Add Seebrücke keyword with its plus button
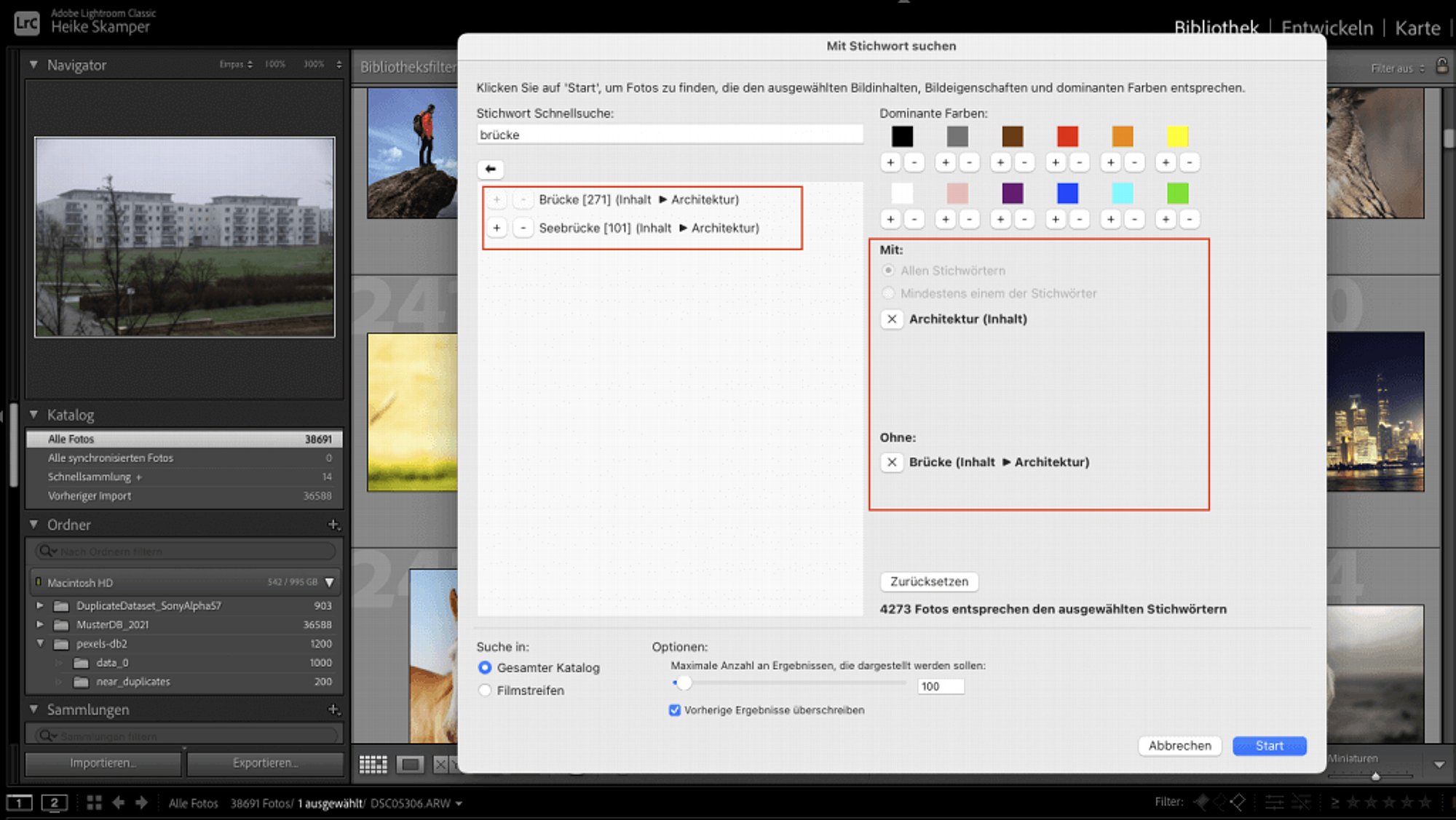This screenshot has height=820, width=1456. (496, 228)
